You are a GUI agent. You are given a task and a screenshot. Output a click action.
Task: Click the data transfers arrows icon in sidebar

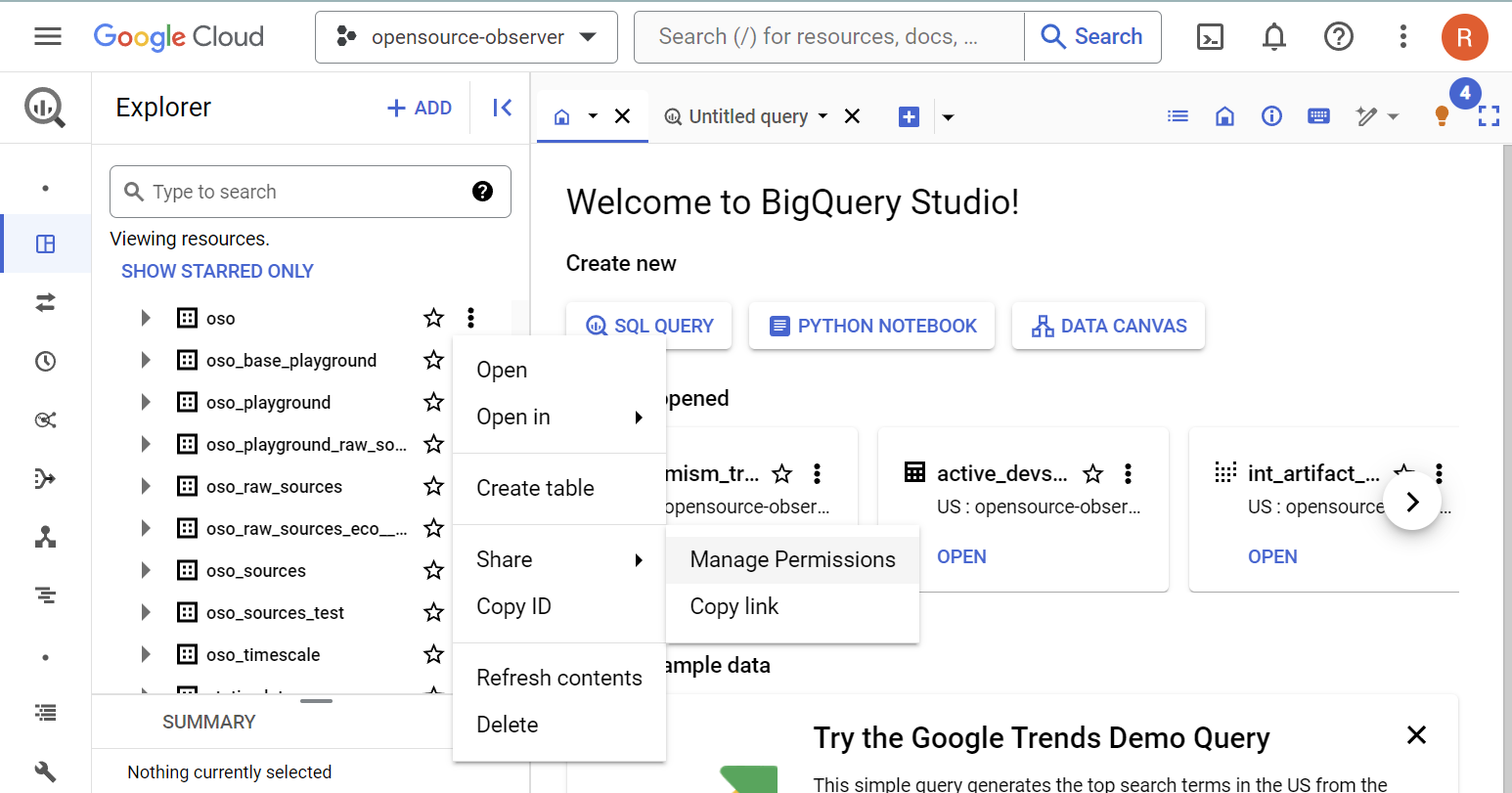[x=45, y=303]
